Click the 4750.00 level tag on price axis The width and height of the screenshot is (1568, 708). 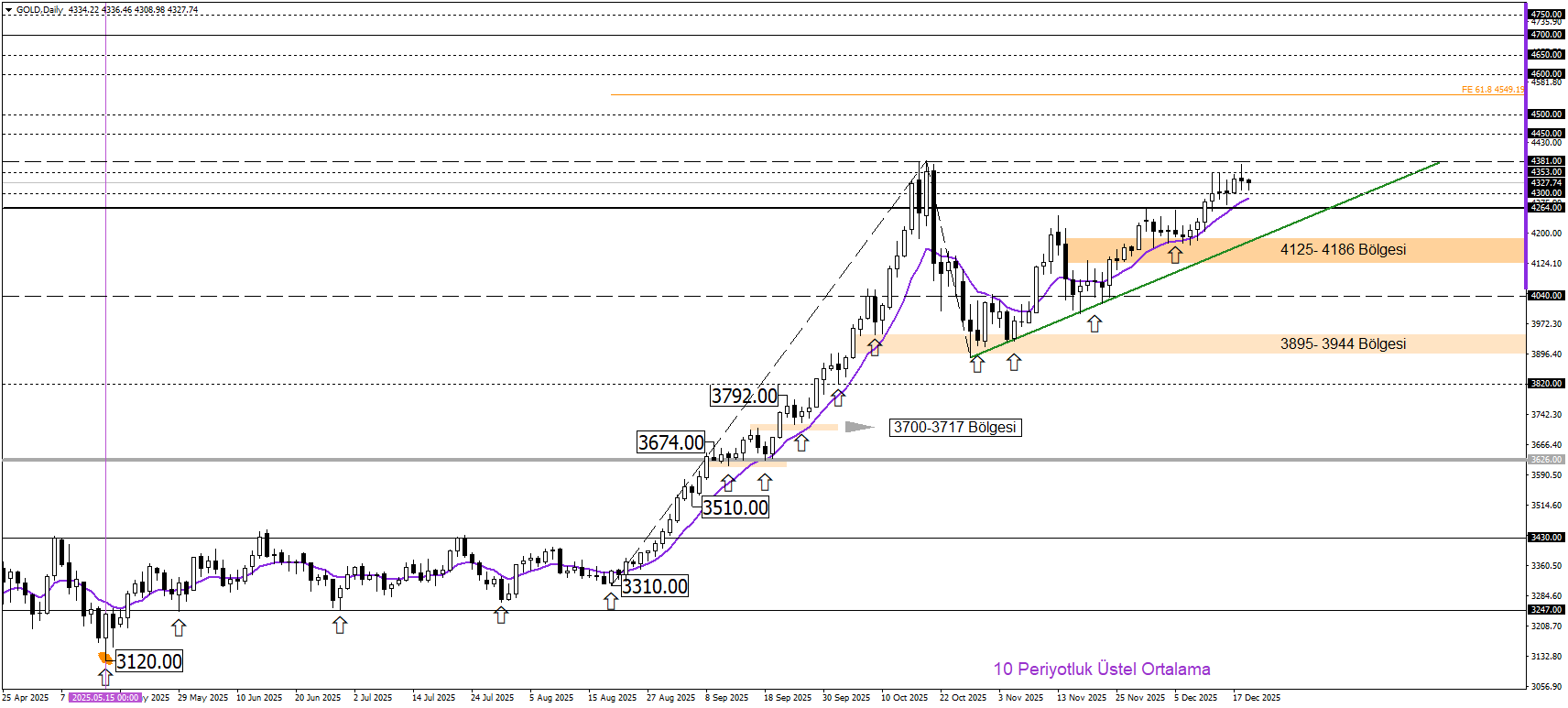pos(1546,15)
